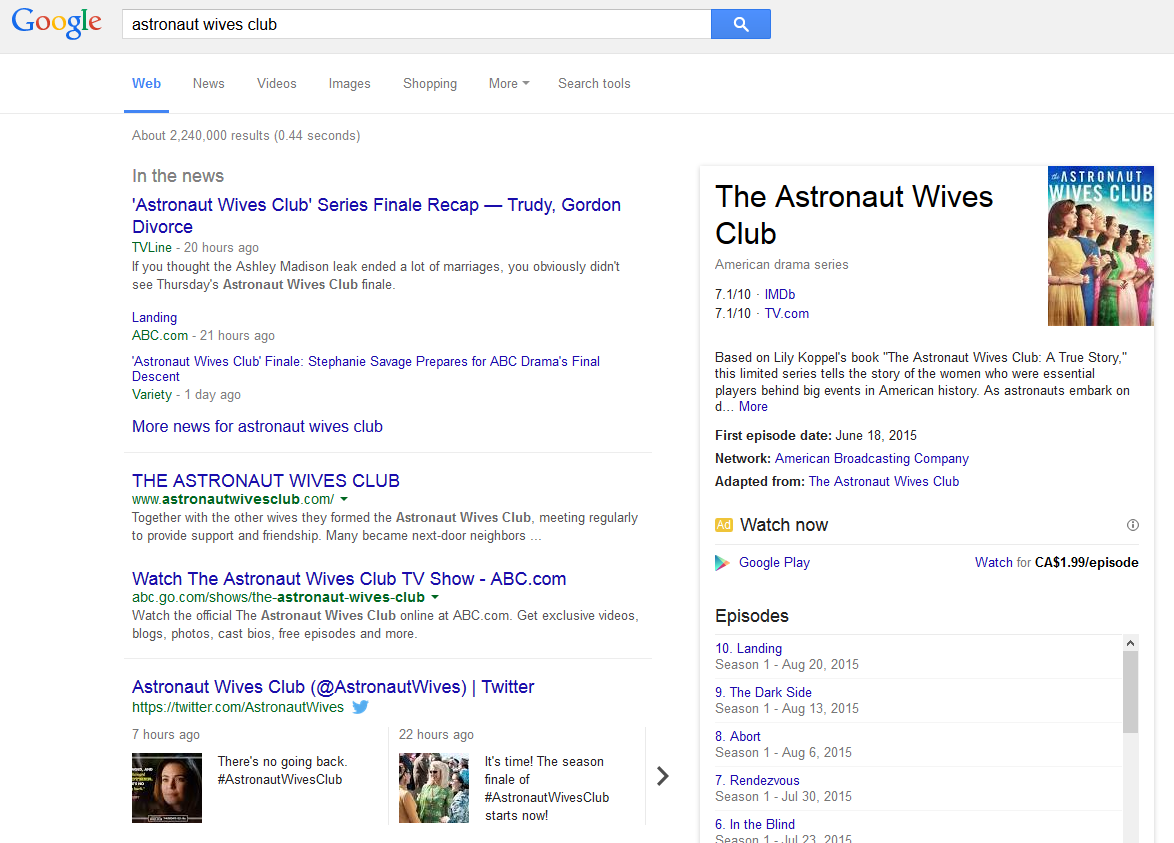
Task: Click the yellow Ad badge
Action: coord(724,525)
